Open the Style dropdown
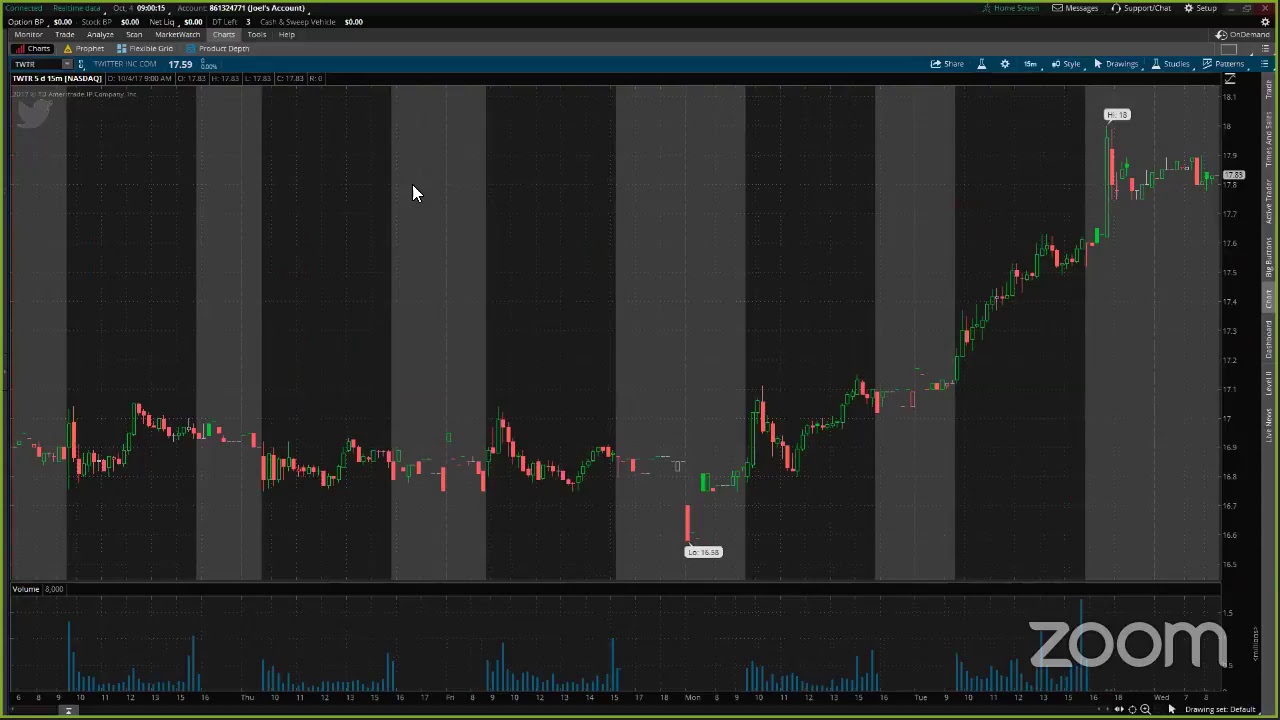This screenshot has width=1280, height=720. click(x=1066, y=64)
